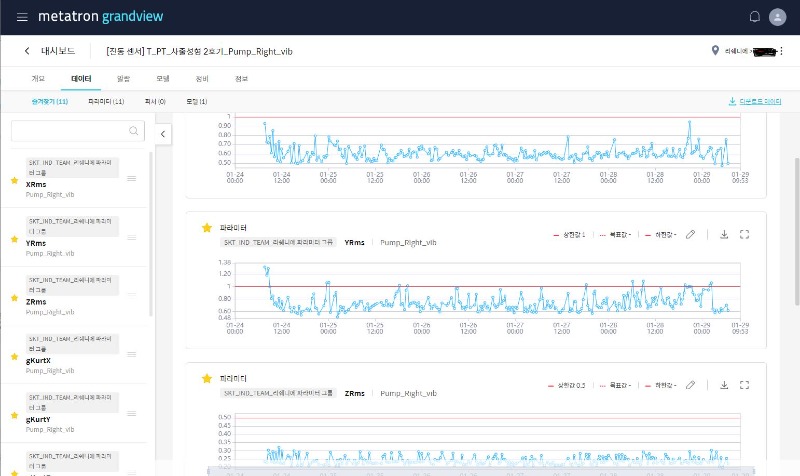Screen dimensions: 800x476
Task: Toggle the star on the ZRms chart card
Action: pos(207,379)
